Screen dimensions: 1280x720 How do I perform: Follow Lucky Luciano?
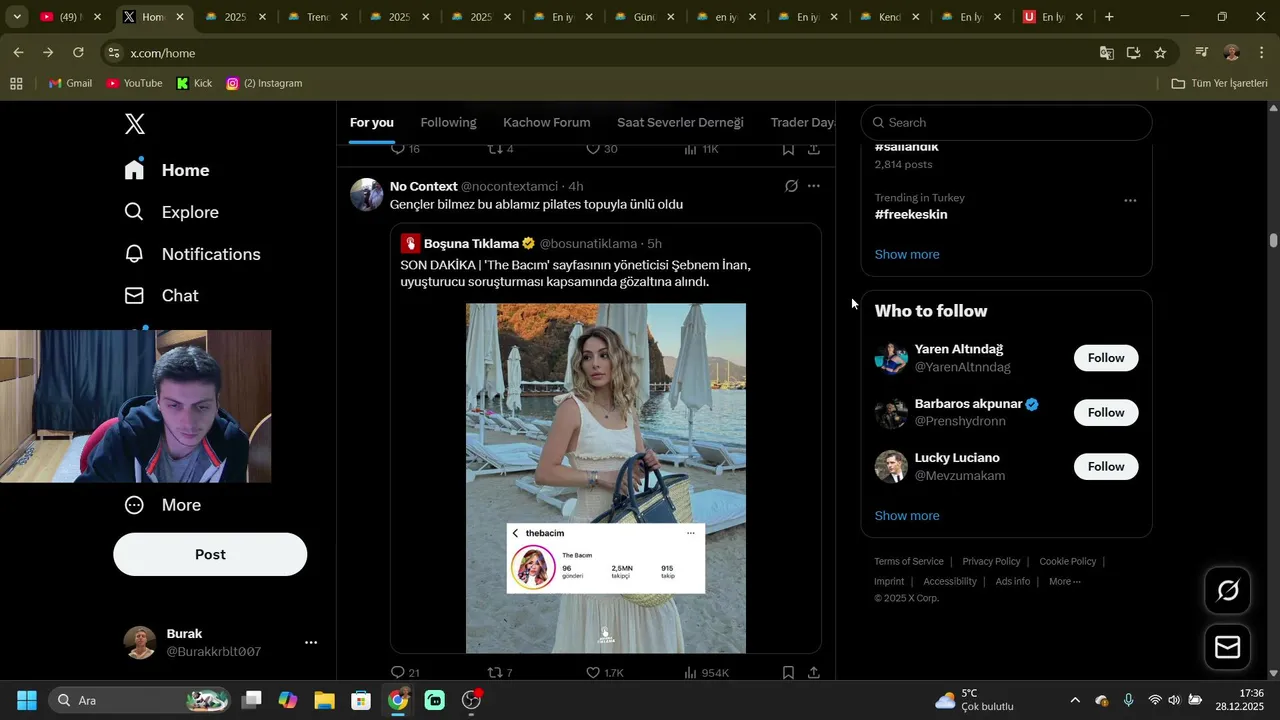[1106, 466]
